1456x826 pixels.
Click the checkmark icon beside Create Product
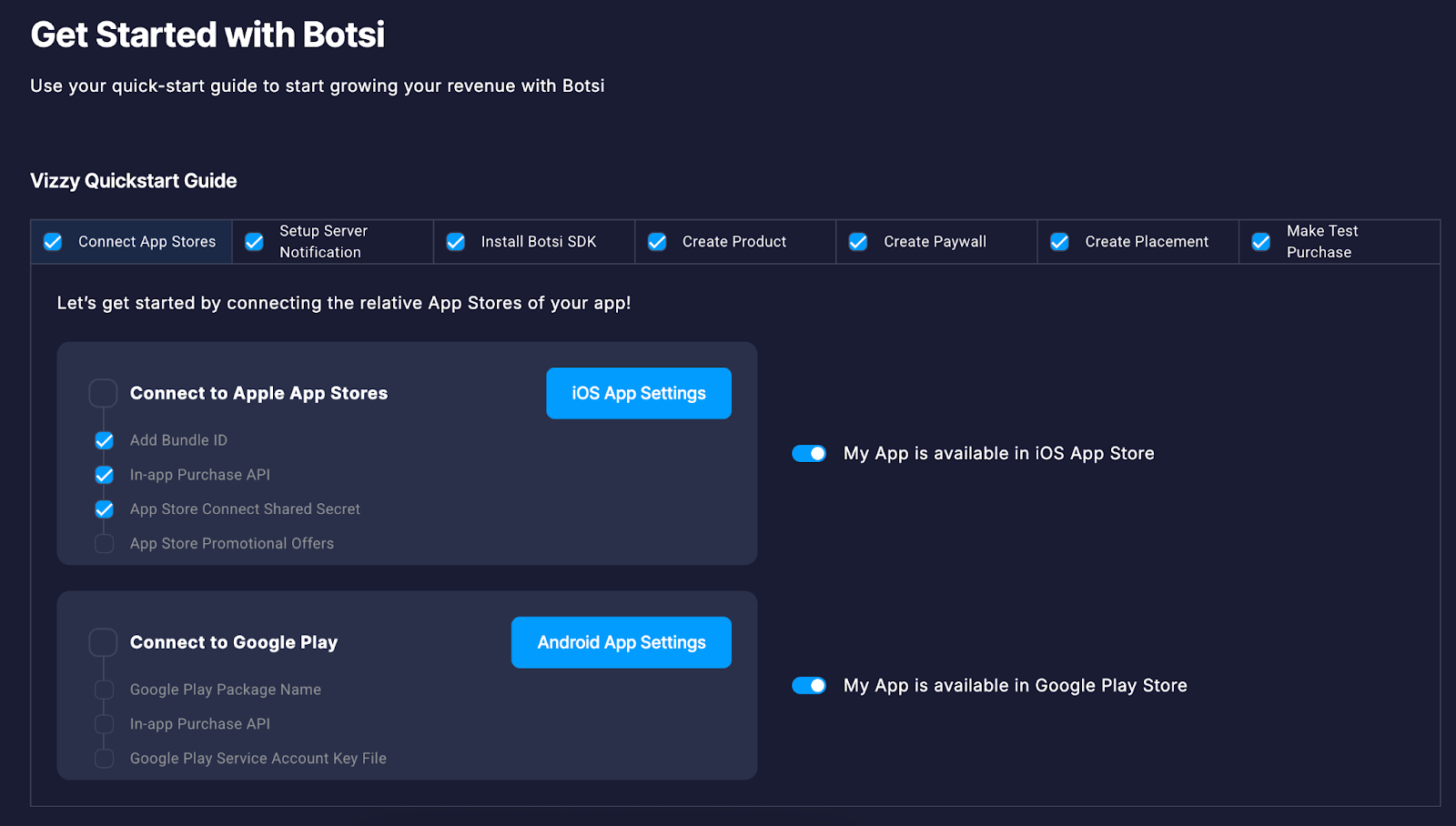(x=657, y=242)
